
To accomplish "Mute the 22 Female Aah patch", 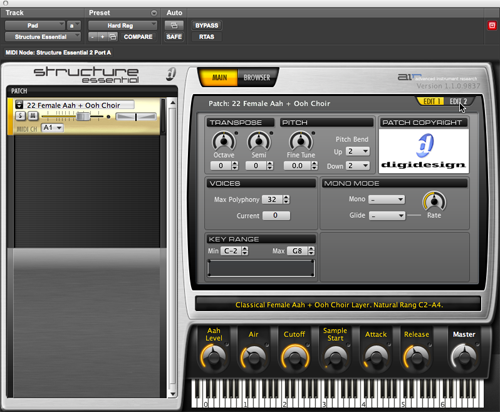I will (33, 116).
